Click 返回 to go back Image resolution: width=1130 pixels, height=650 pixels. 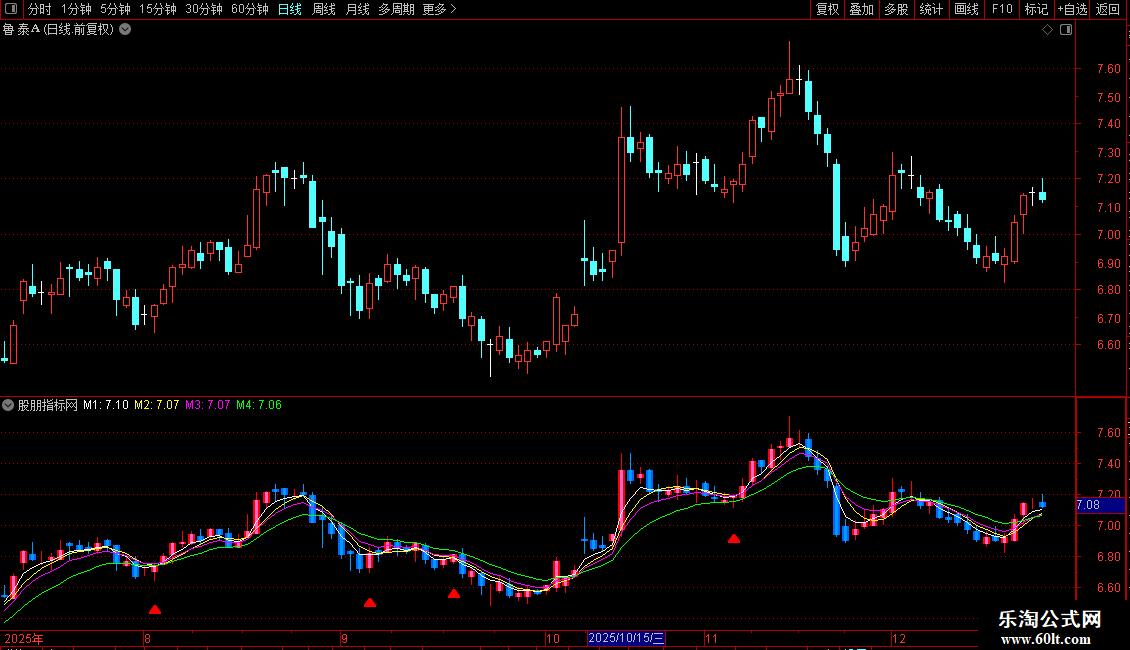point(1108,9)
